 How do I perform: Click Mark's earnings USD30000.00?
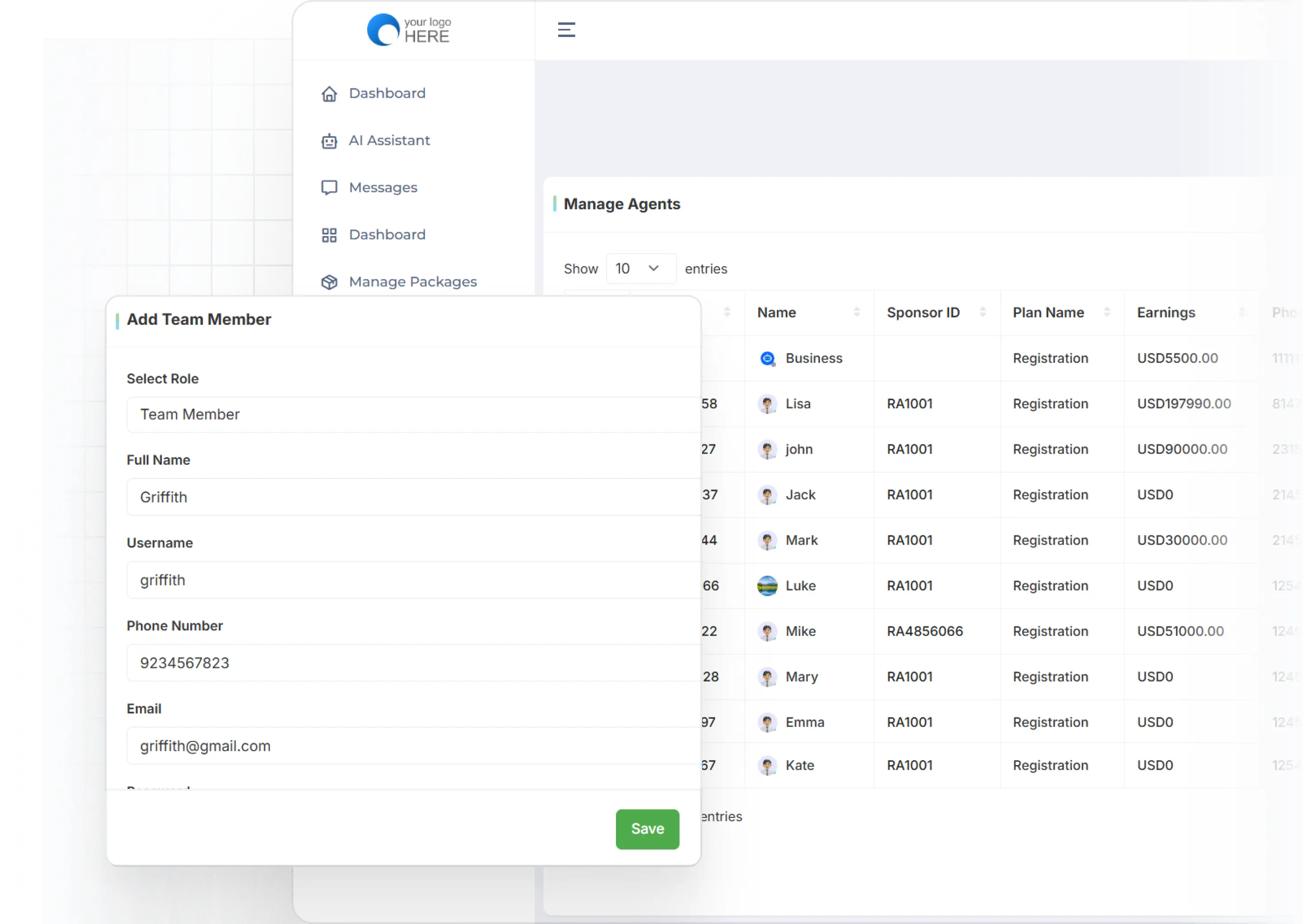point(1182,541)
